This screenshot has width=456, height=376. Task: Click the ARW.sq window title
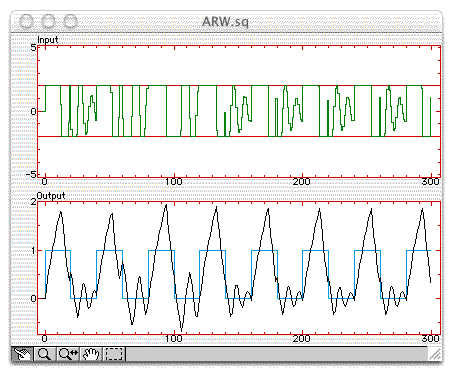(225, 22)
